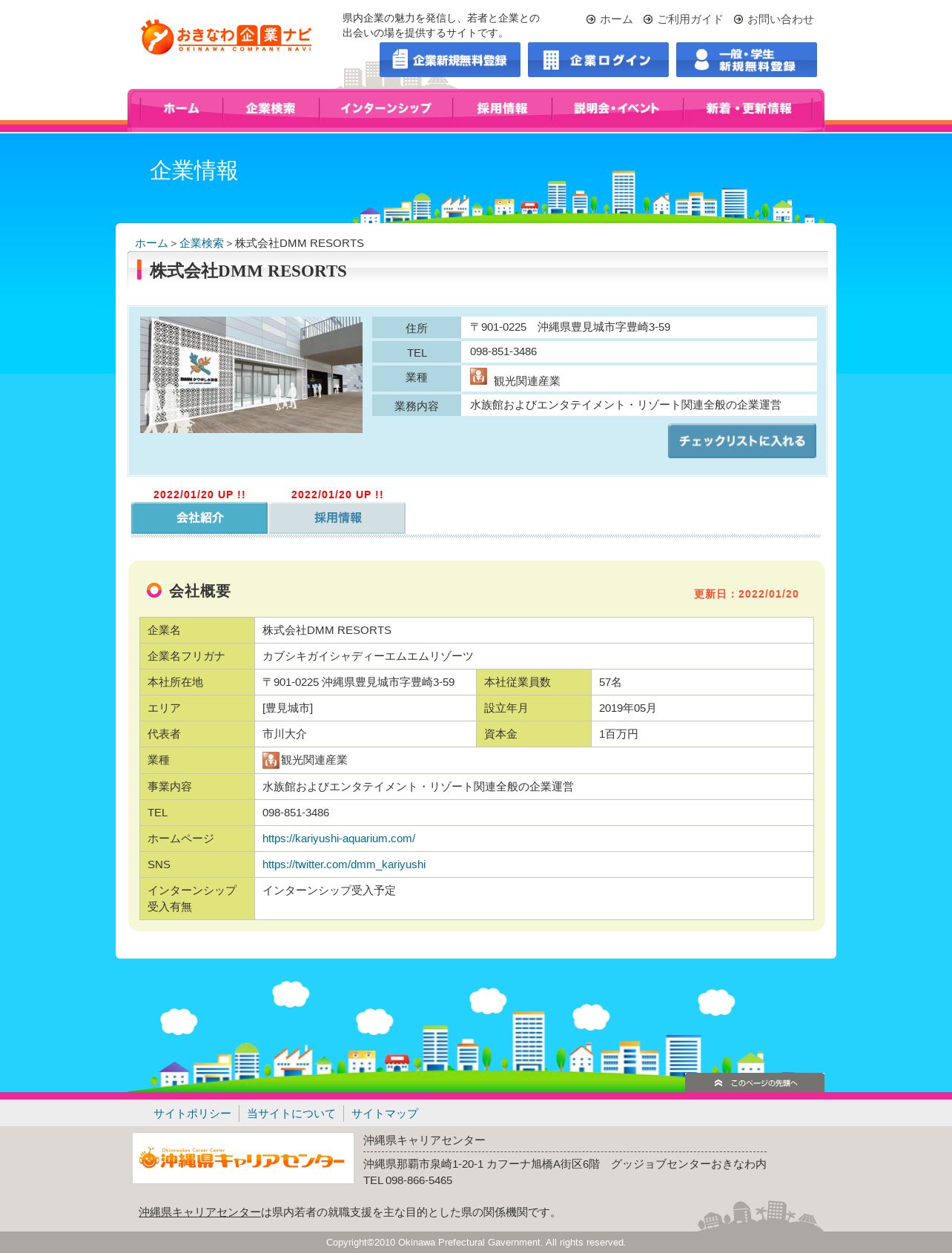Select 企業検索 in the navigation bar

point(271,108)
